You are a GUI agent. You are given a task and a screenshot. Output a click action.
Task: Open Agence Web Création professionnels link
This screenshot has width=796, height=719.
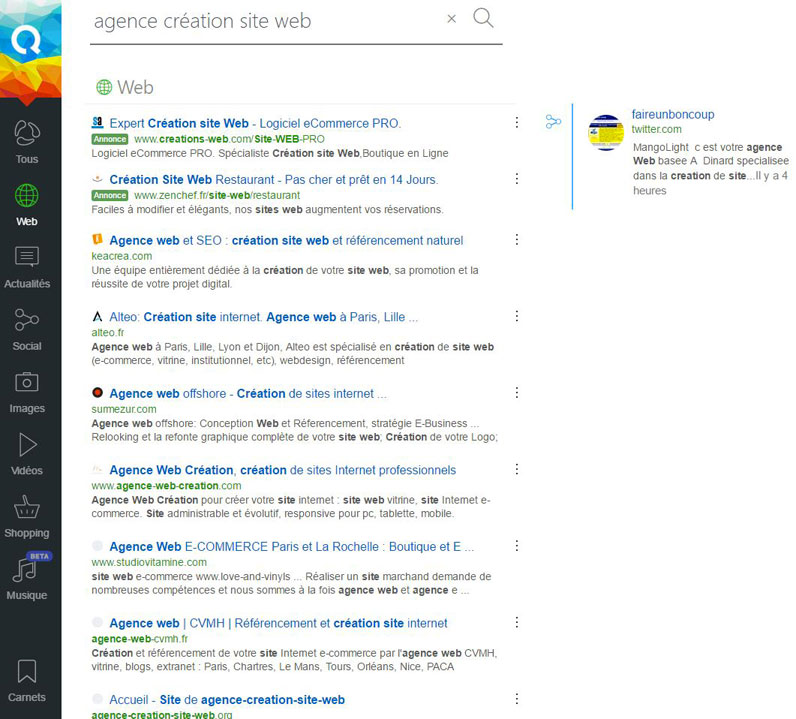283,470
